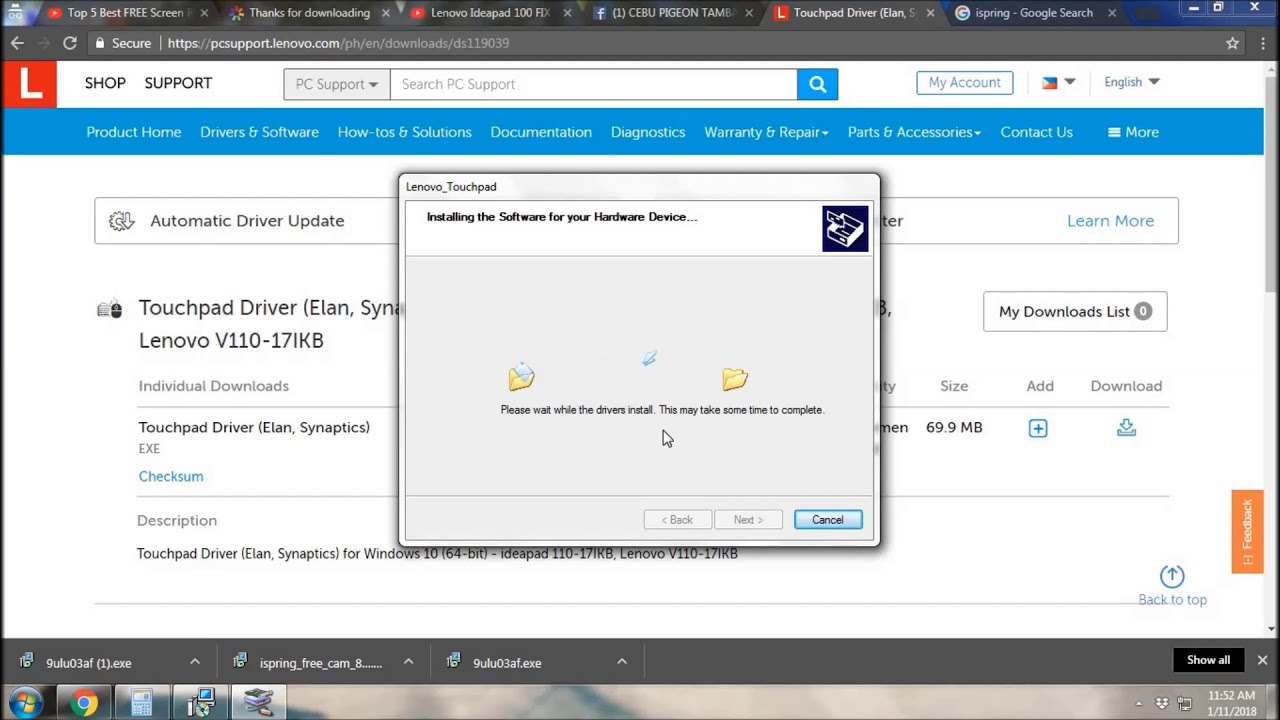Image resolution: width=1280 pixels, height=720 pixels.
Task: Expand Parts & Accessories menu
Action: pyautogui.click(x=914, y=132)
